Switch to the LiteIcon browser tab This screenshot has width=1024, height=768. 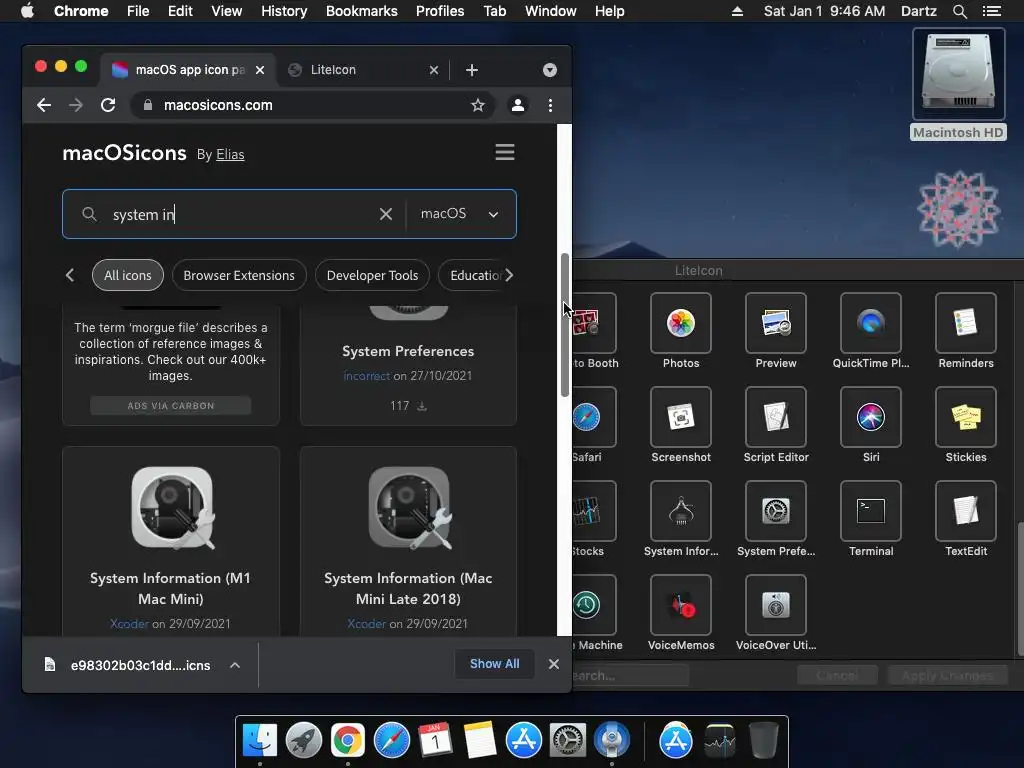(363, 70)
